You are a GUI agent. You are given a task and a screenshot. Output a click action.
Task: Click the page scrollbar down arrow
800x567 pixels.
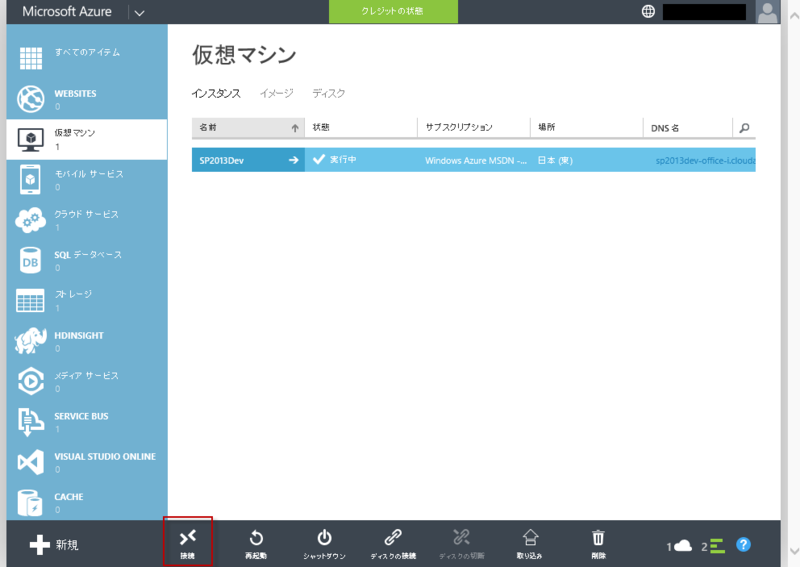pyautogui.click(x=794, y=551)
